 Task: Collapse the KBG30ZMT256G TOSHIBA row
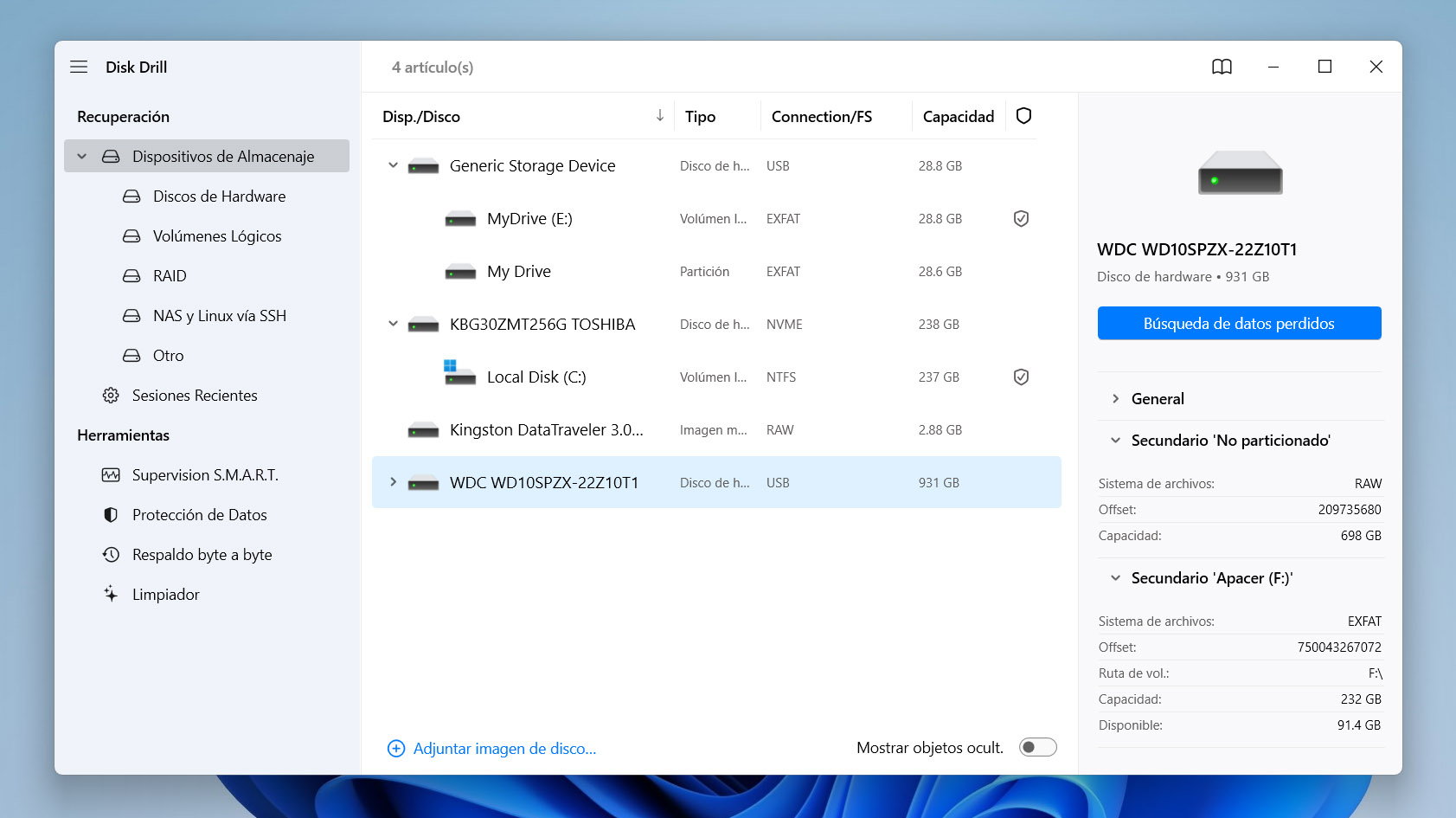tap(393, 324)
